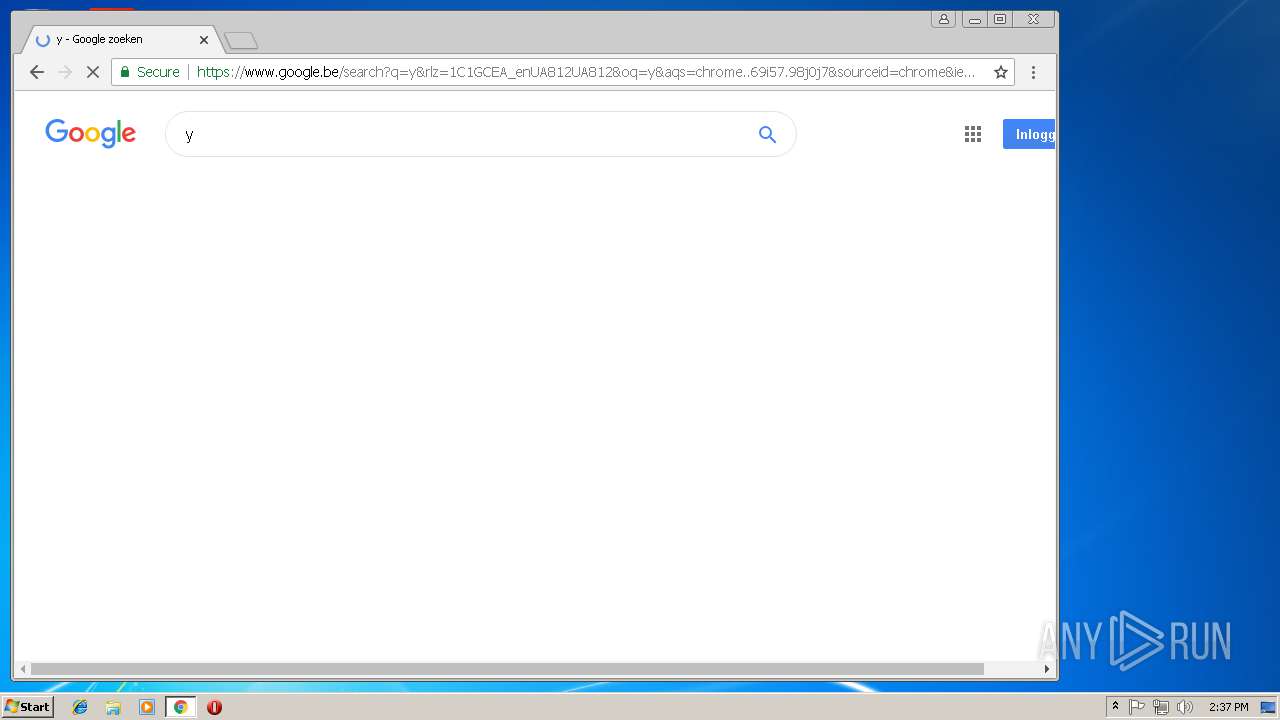
Task: Open the Windows Start menu
Action: click(27, 707)
